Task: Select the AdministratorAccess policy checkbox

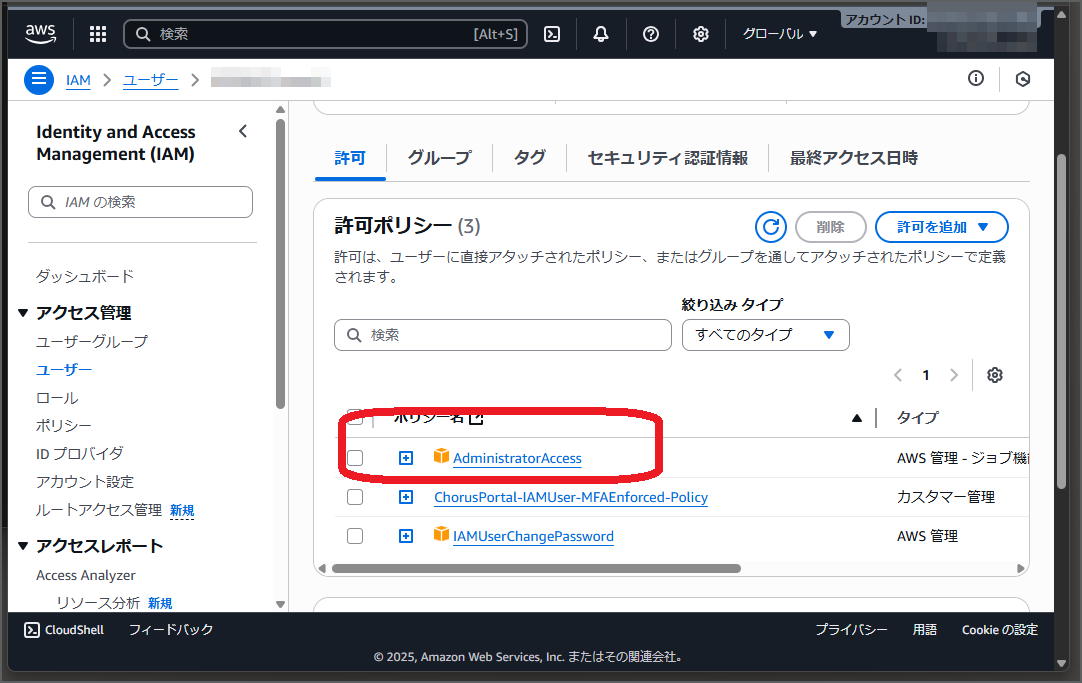Action: (x=355, y=458)
